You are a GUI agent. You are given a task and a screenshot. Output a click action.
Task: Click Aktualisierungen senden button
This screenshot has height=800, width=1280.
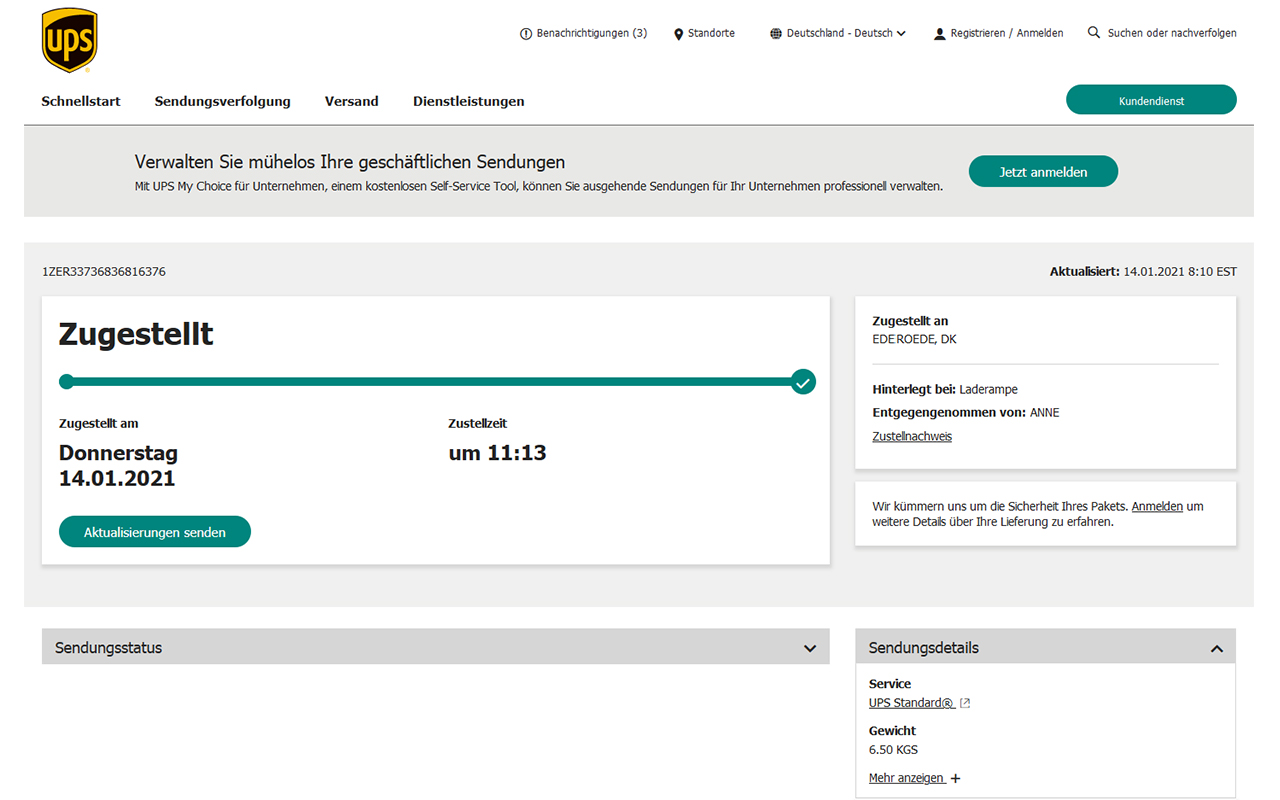(x=155, y=532)
